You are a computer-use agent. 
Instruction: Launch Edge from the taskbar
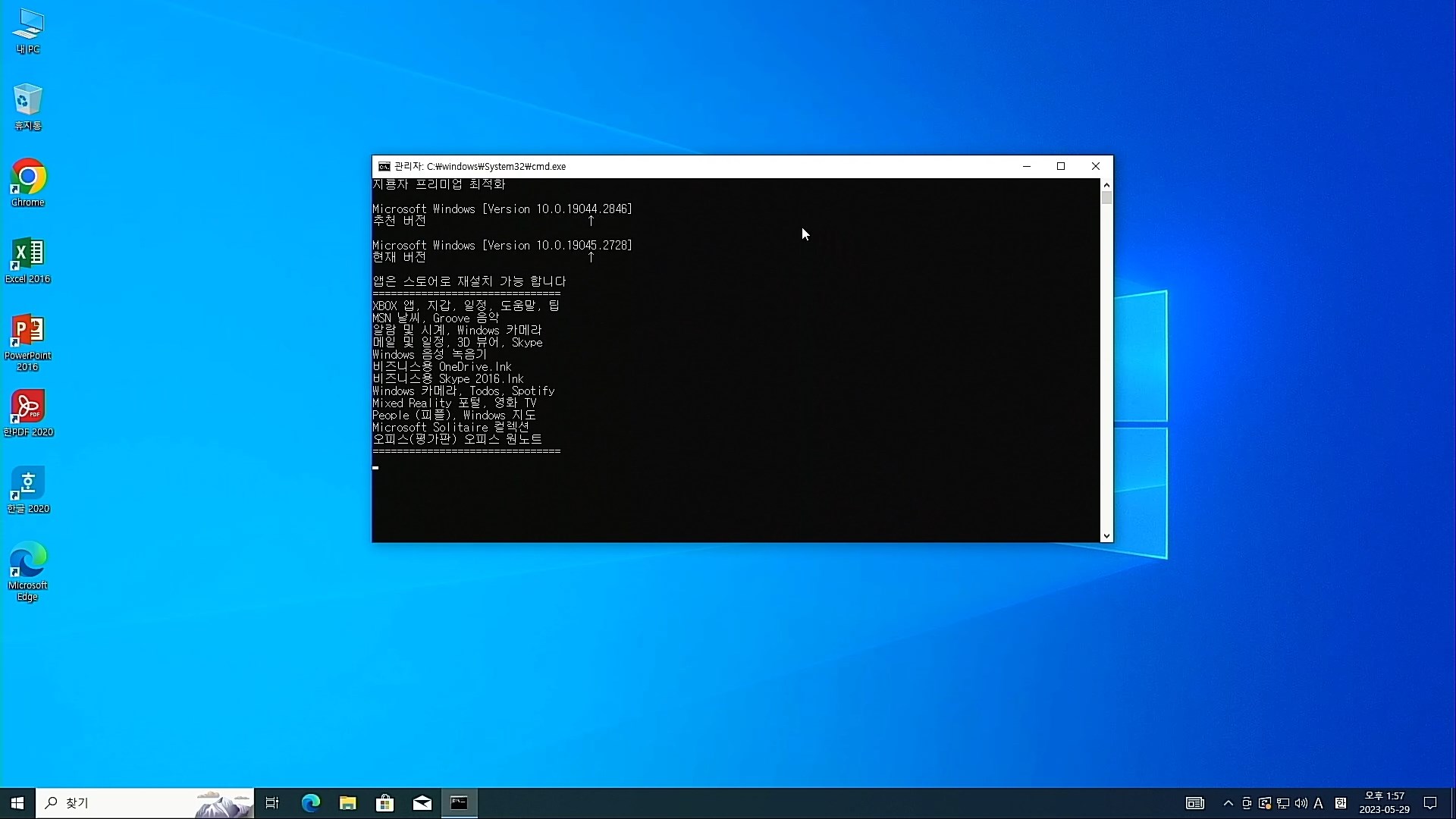[x=311, y=803]
